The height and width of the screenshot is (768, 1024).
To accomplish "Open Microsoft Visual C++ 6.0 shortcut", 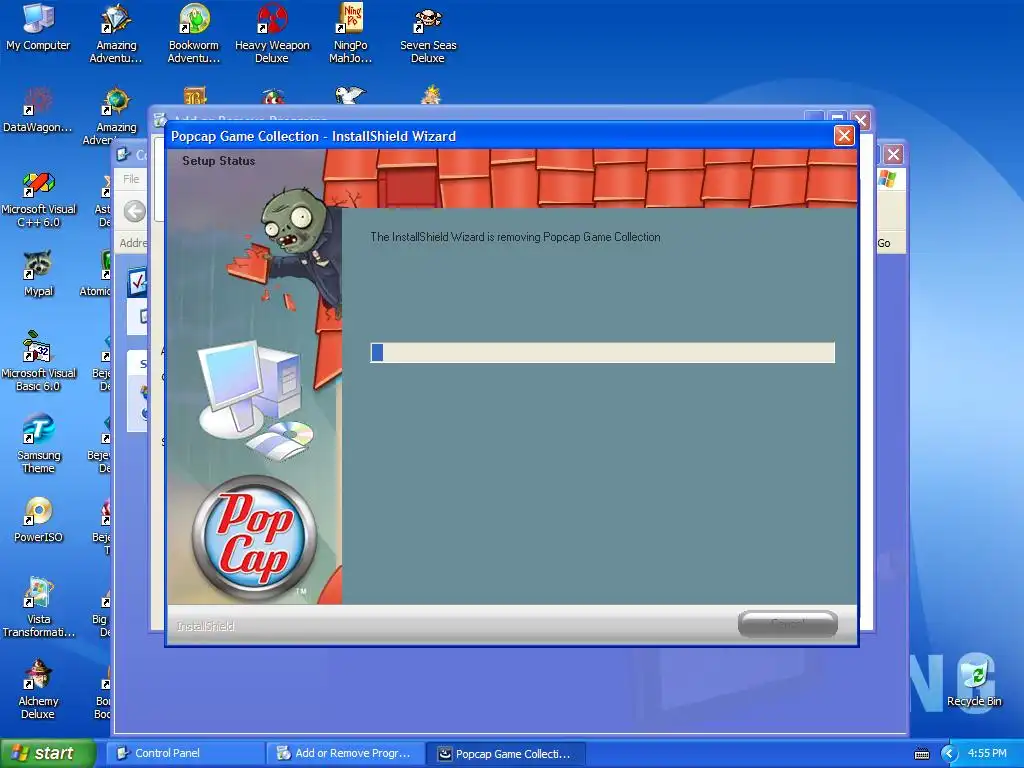I will click(38, 200).
